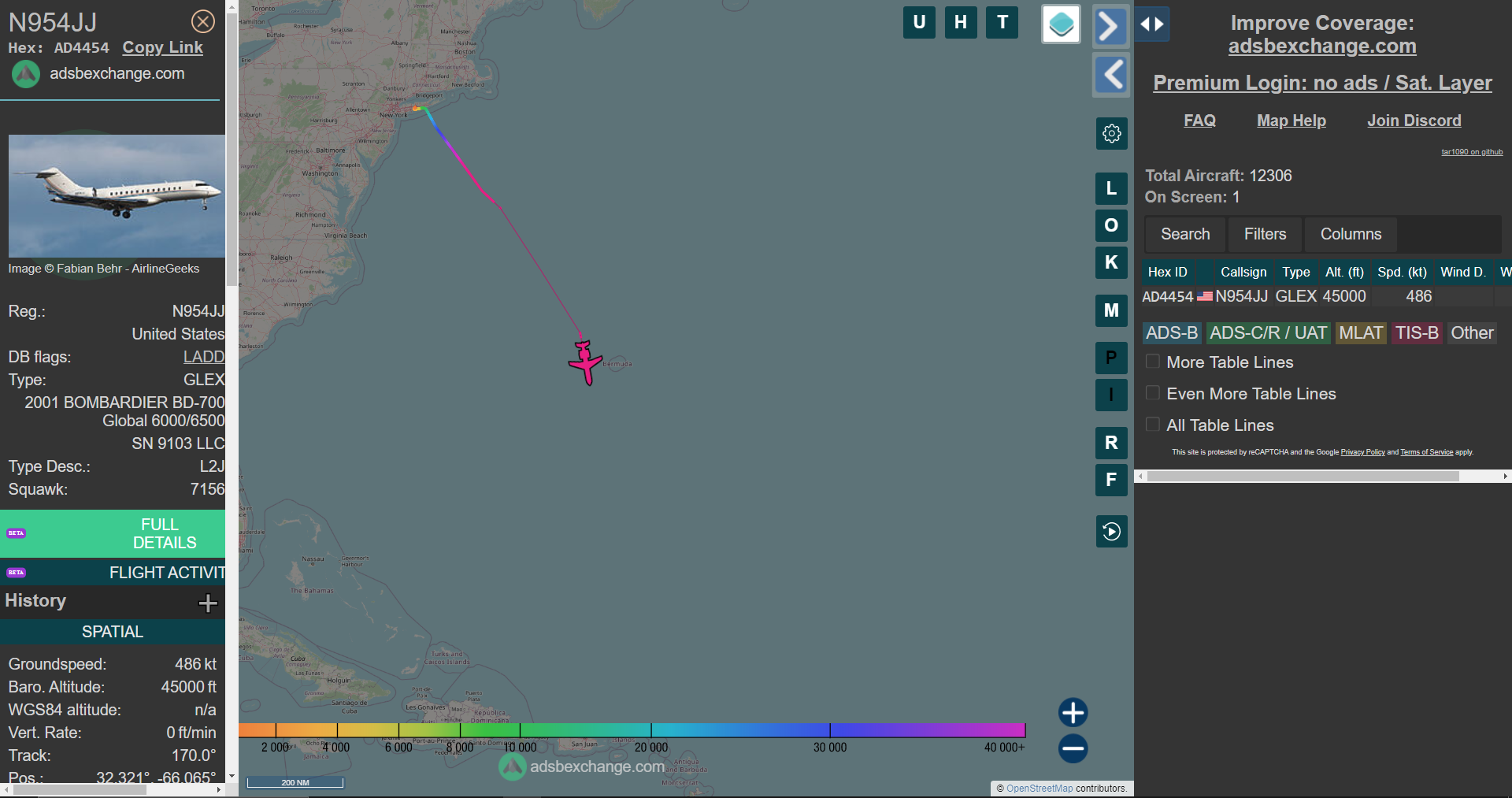Open the map layer switcher
The image size is (1512, 798).
coord(1061,24)
